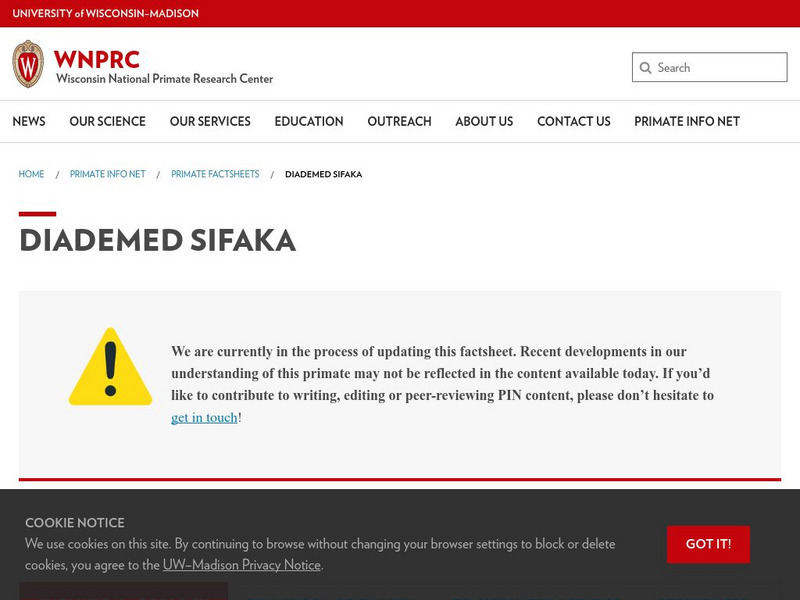The height and width of the screenshot is (600, 800).
Task: Go to Primate Factsheets breadcrumb
Action: point(215,174)
